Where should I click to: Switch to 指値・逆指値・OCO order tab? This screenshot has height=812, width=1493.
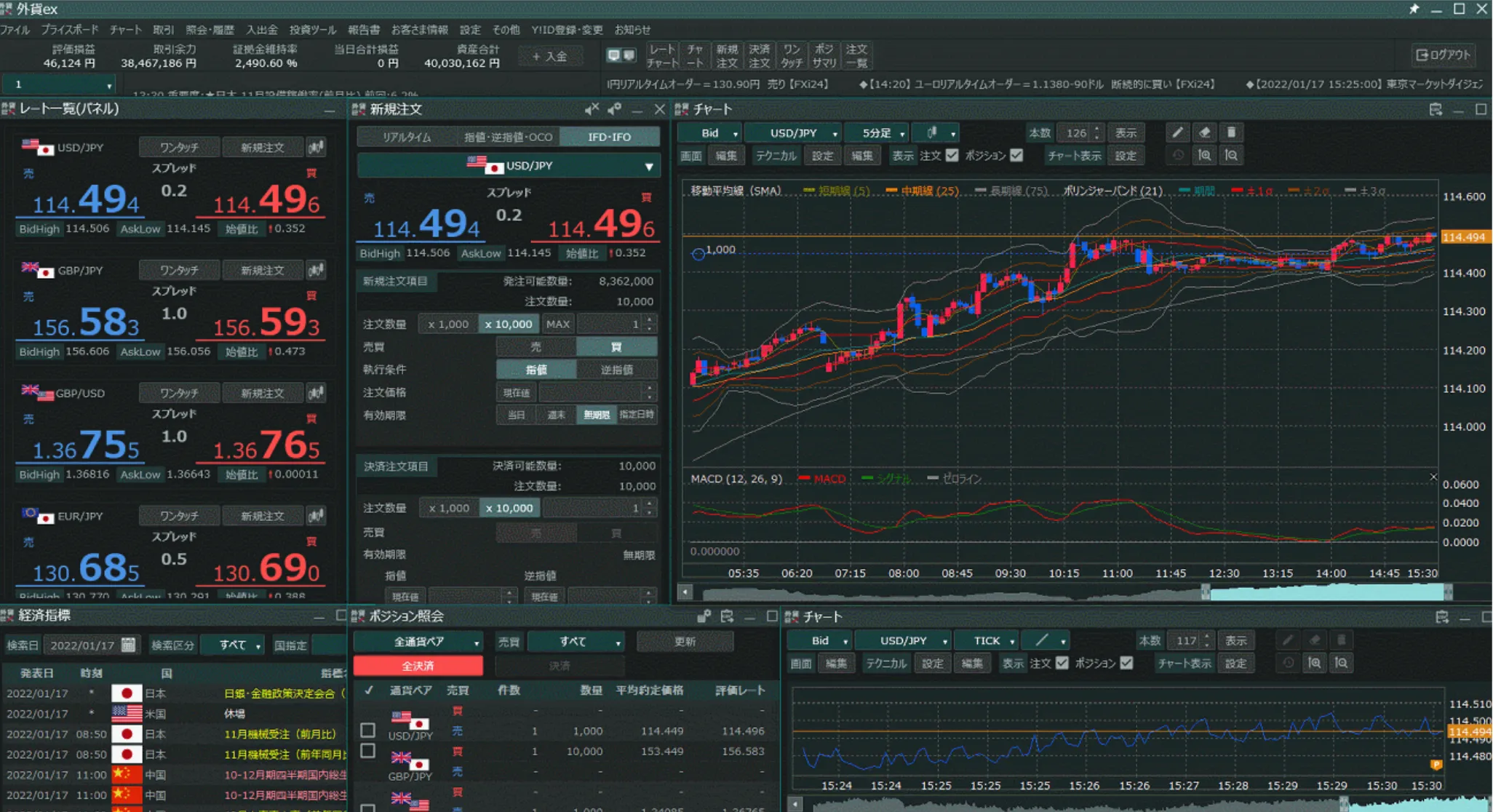pos(508,137)
